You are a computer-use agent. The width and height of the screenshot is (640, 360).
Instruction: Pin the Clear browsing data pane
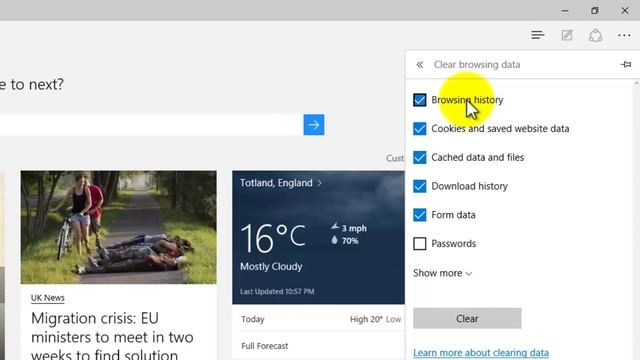[x=626, y=64]
